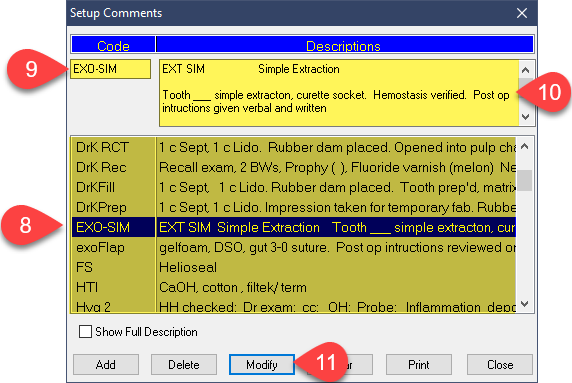Viewport: 572px width, 383px height.
Task: Select the exoFlap row
Action: tap(294, 248)
